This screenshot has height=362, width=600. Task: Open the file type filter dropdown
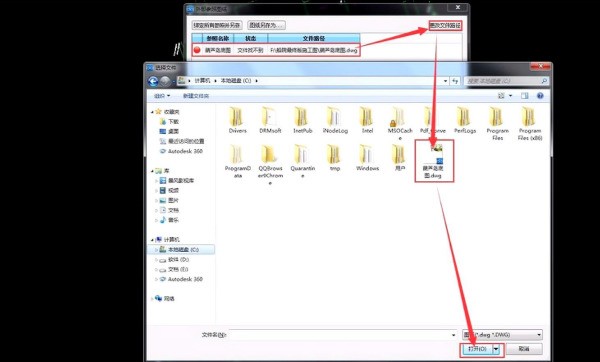pyautogui.click(x=502, y=335)
